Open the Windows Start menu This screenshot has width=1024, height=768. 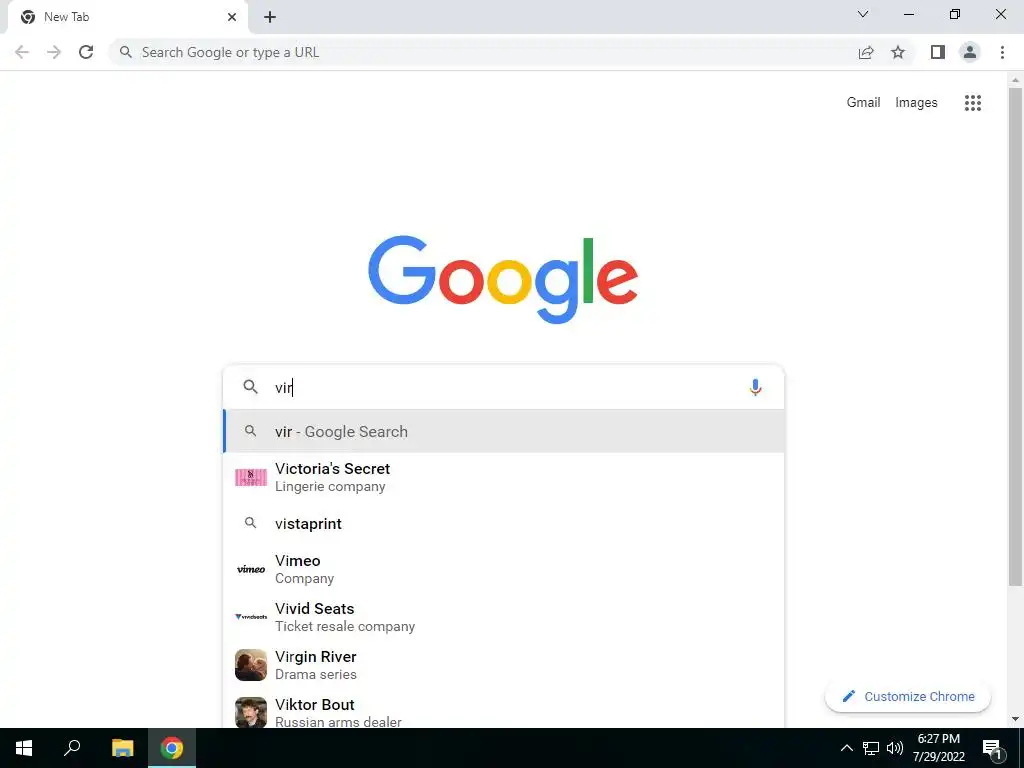pyautogui.click(x=24, y=748)
